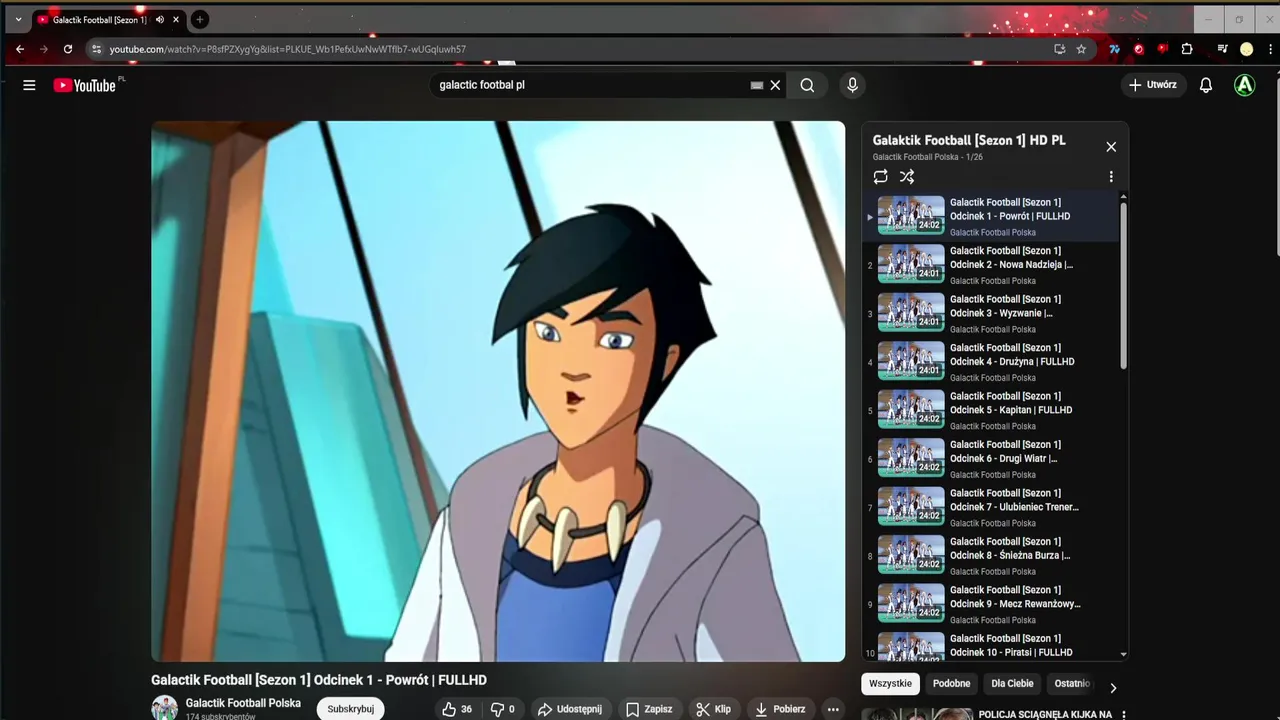The width and height of the screenshot is (1280, 720).
Task: Focus the address bar URL
Action: point(288,49)
